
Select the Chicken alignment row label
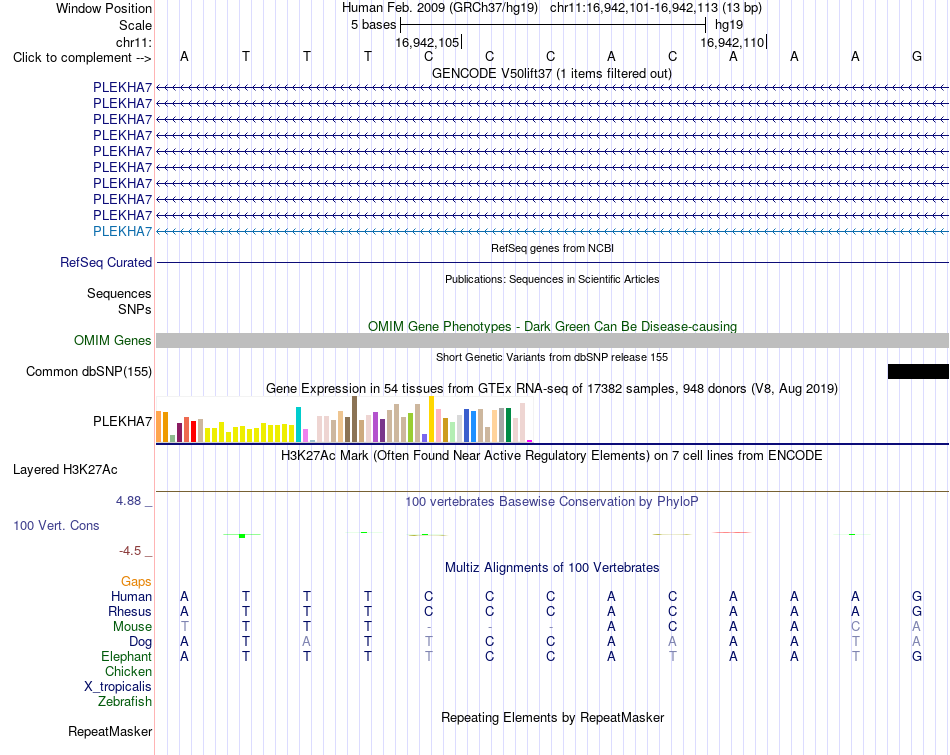click(128, 671)
